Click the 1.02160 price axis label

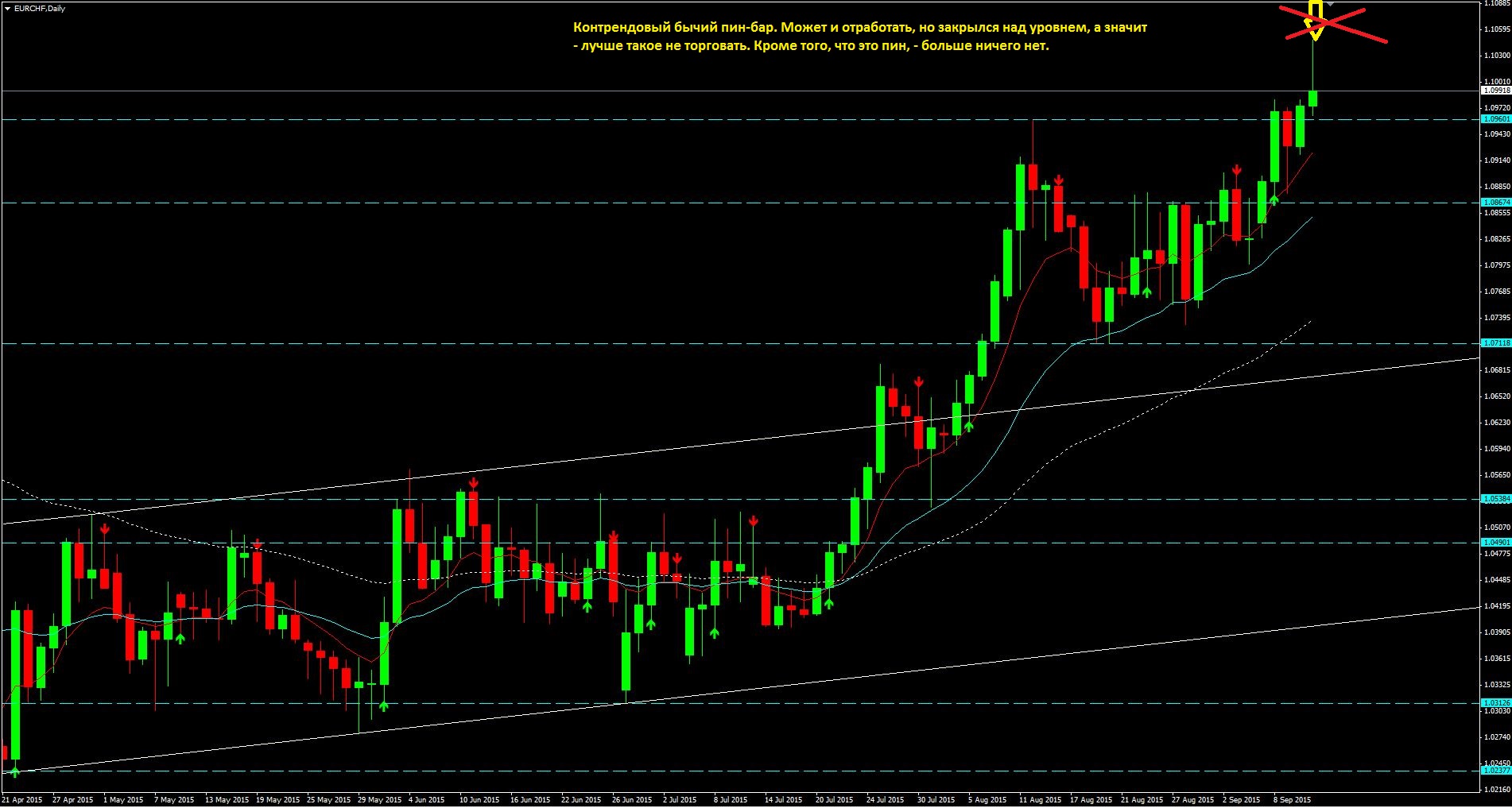[1497, 790]
